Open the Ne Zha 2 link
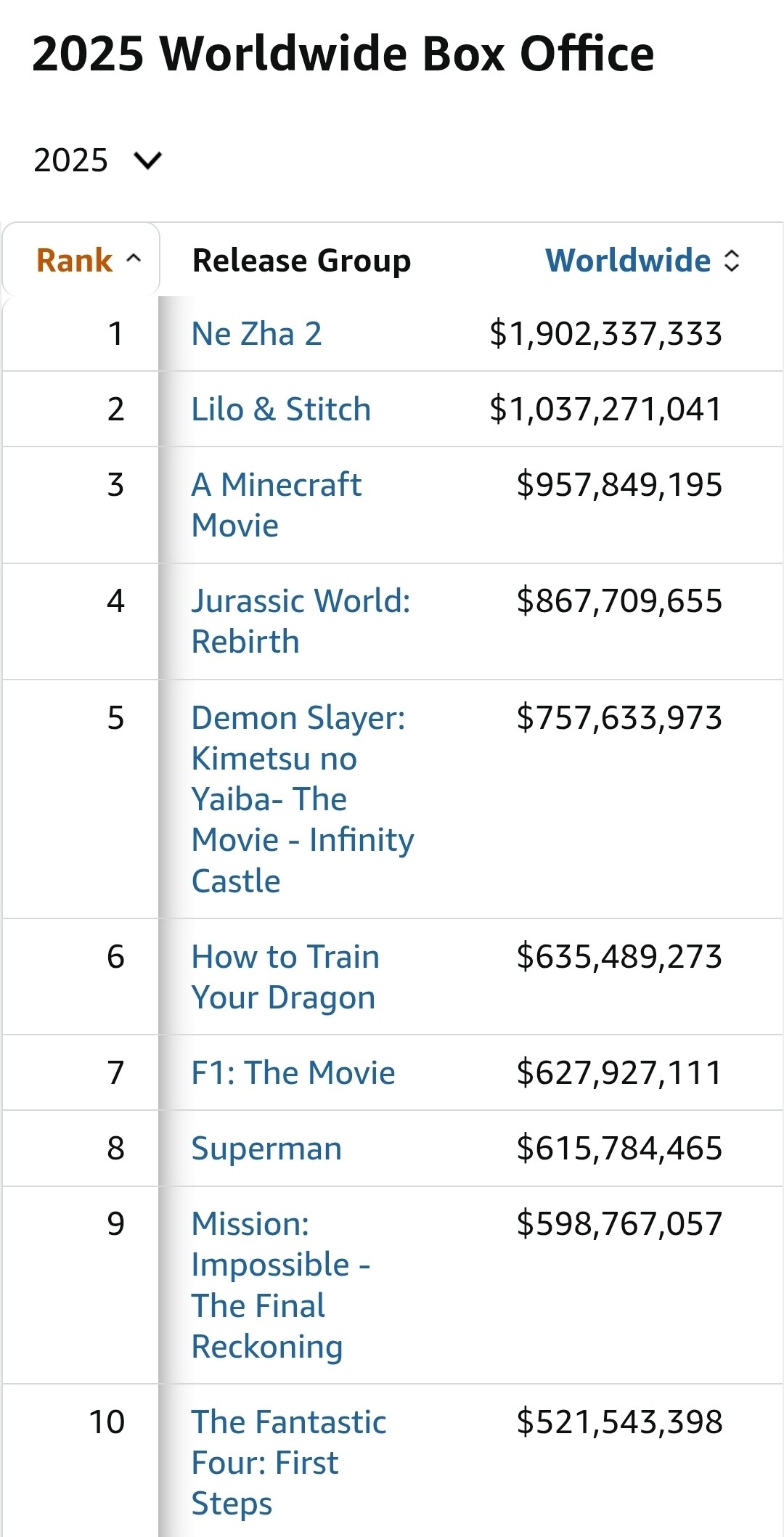The image size is (784, 1537). coord(256,334)
